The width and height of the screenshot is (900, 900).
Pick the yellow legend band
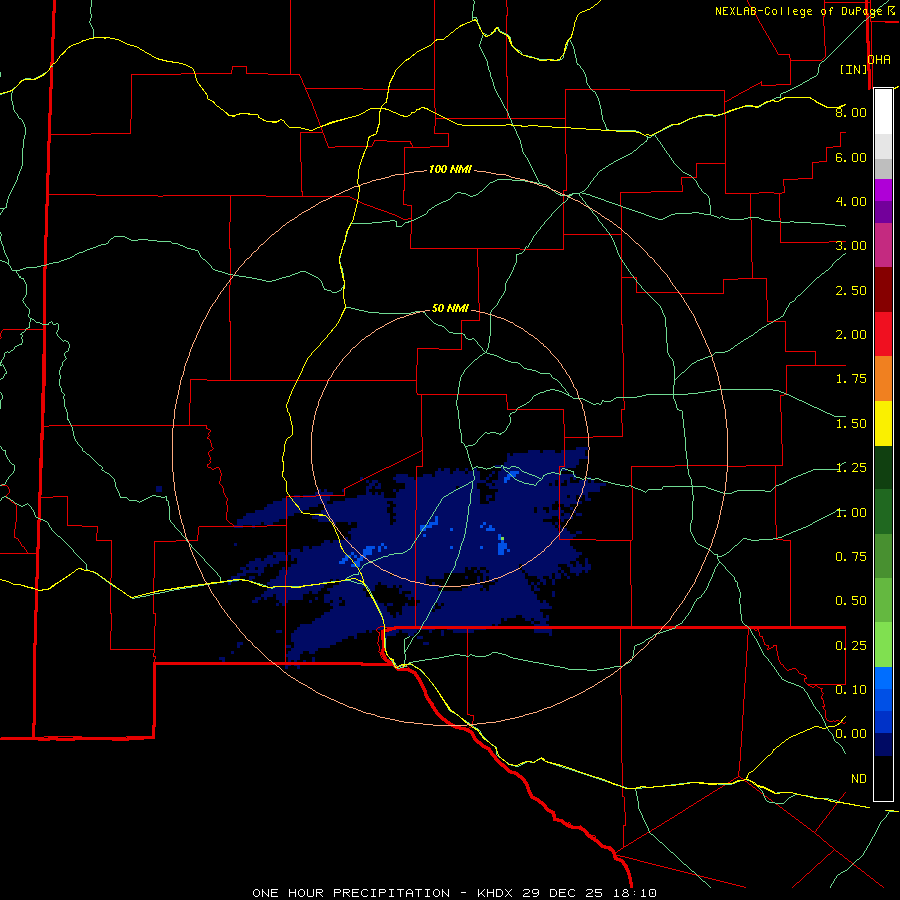coord(883,423)
